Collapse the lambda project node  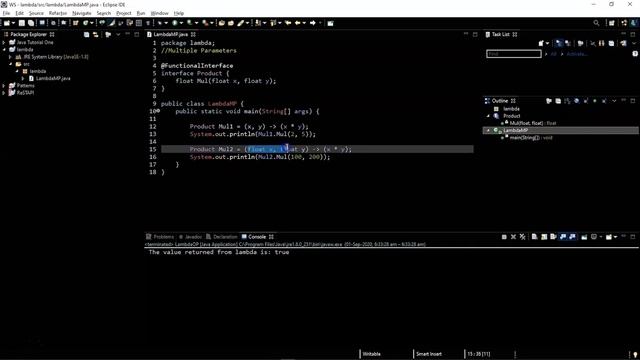click(x=4, y=50)
